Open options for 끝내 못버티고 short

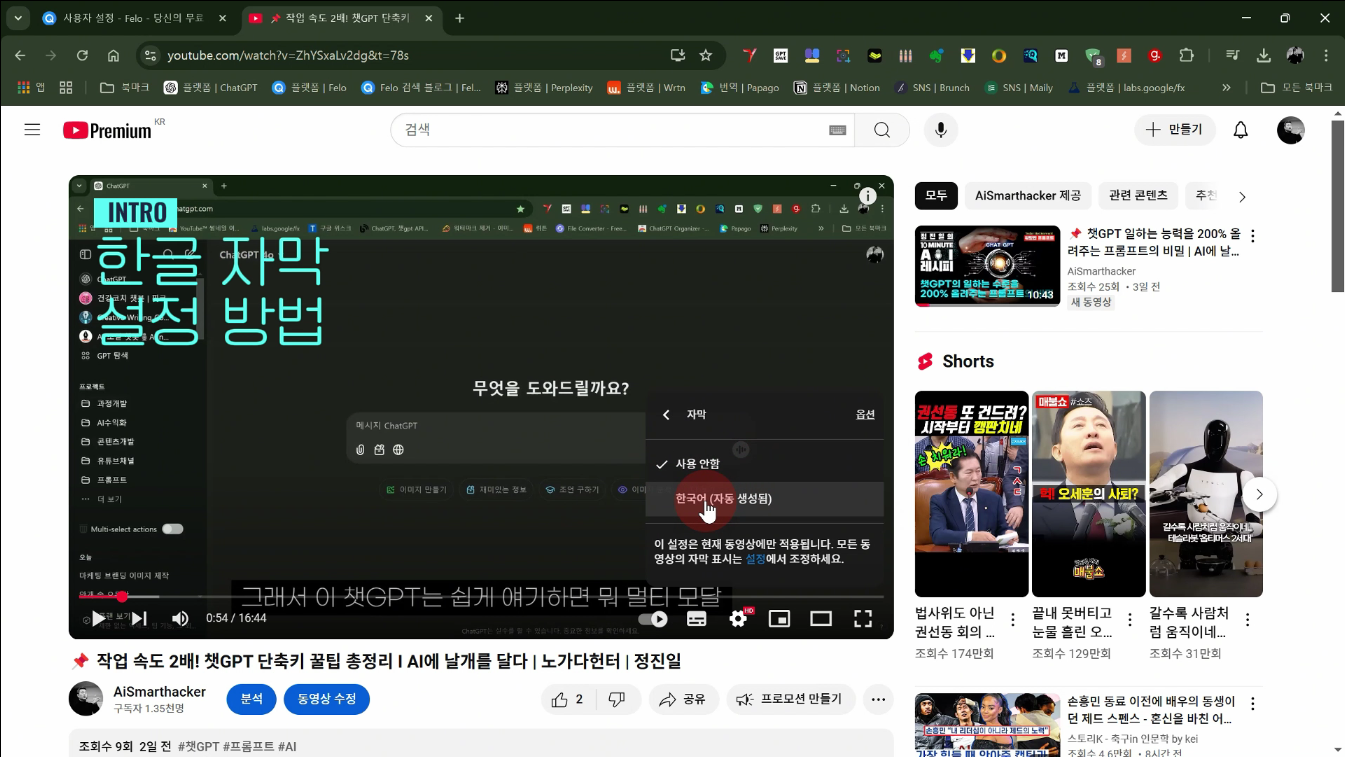click(1129, 620)
